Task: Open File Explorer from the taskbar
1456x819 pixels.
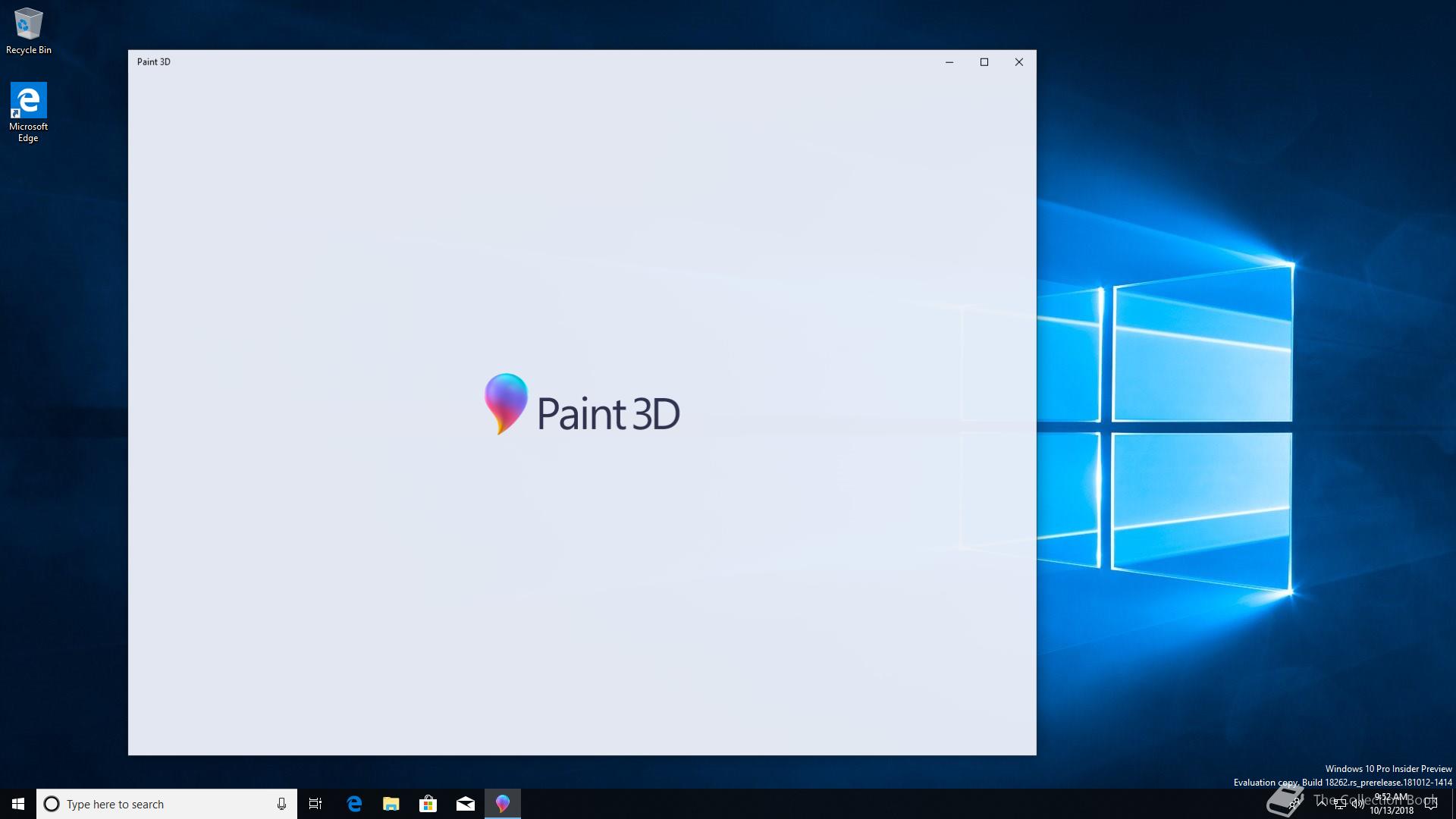Action: [391, 804]
